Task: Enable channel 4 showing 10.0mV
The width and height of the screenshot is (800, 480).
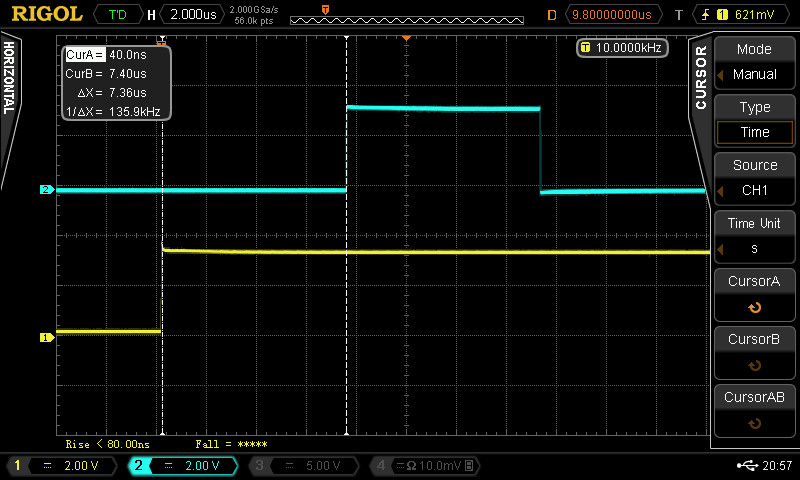Action: pos(425,466)
